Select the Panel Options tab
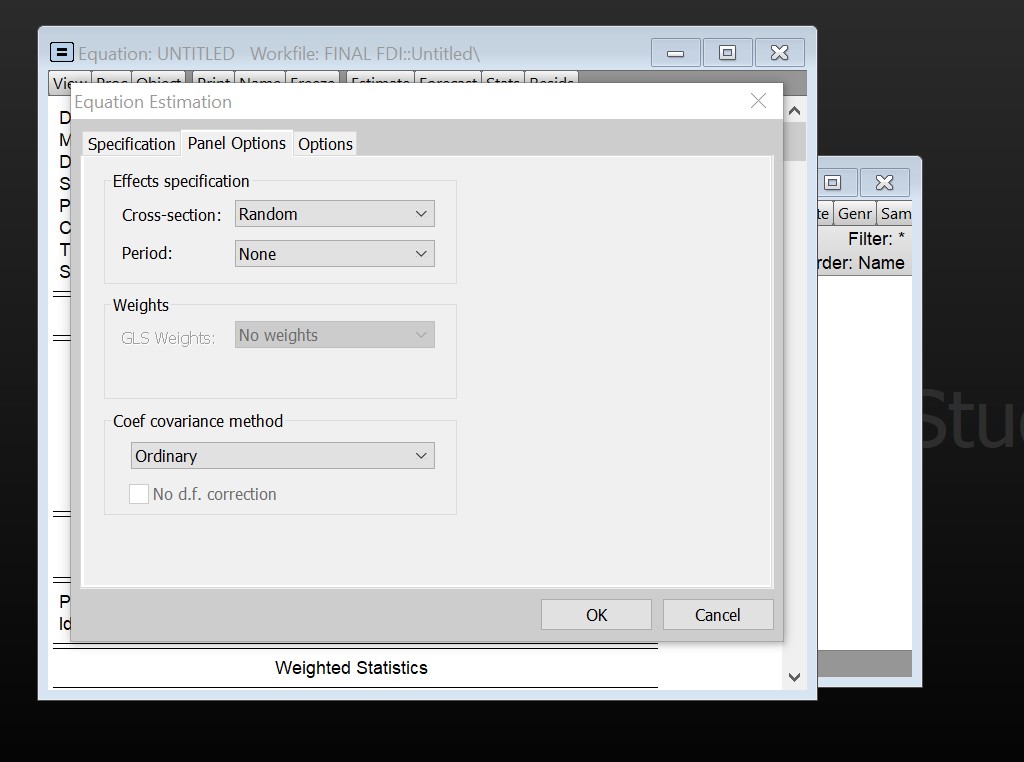The height and width of the screenshot is (762, 1024). tap(237, 143)
